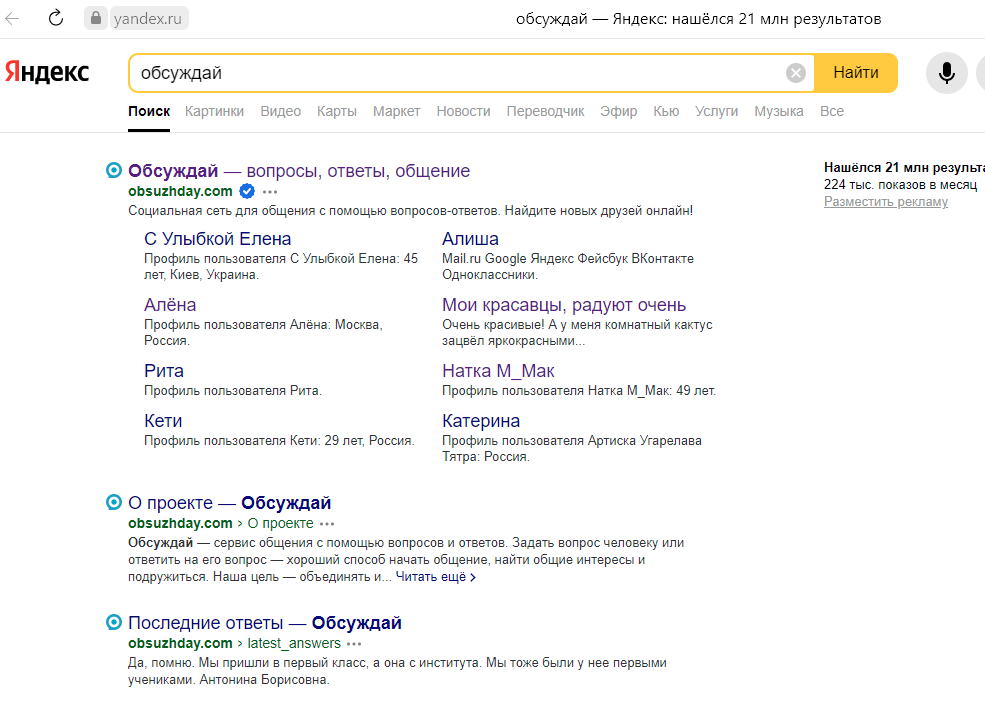Viewport: 985px width, 707px height.
Task: Open three-dot menu of О проекте result
Action: pos(327,523)
